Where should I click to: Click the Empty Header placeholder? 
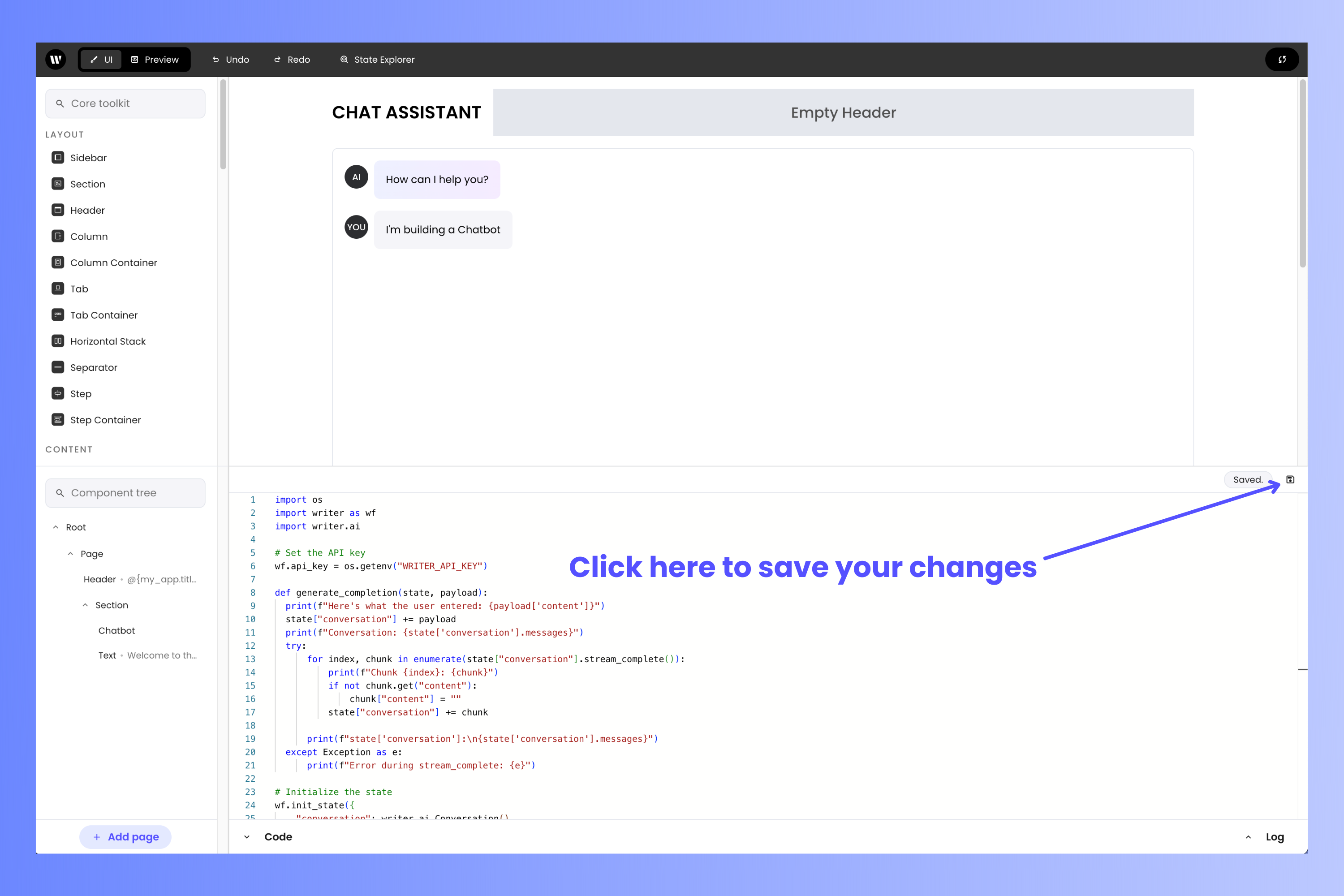[x=844, y=112]
